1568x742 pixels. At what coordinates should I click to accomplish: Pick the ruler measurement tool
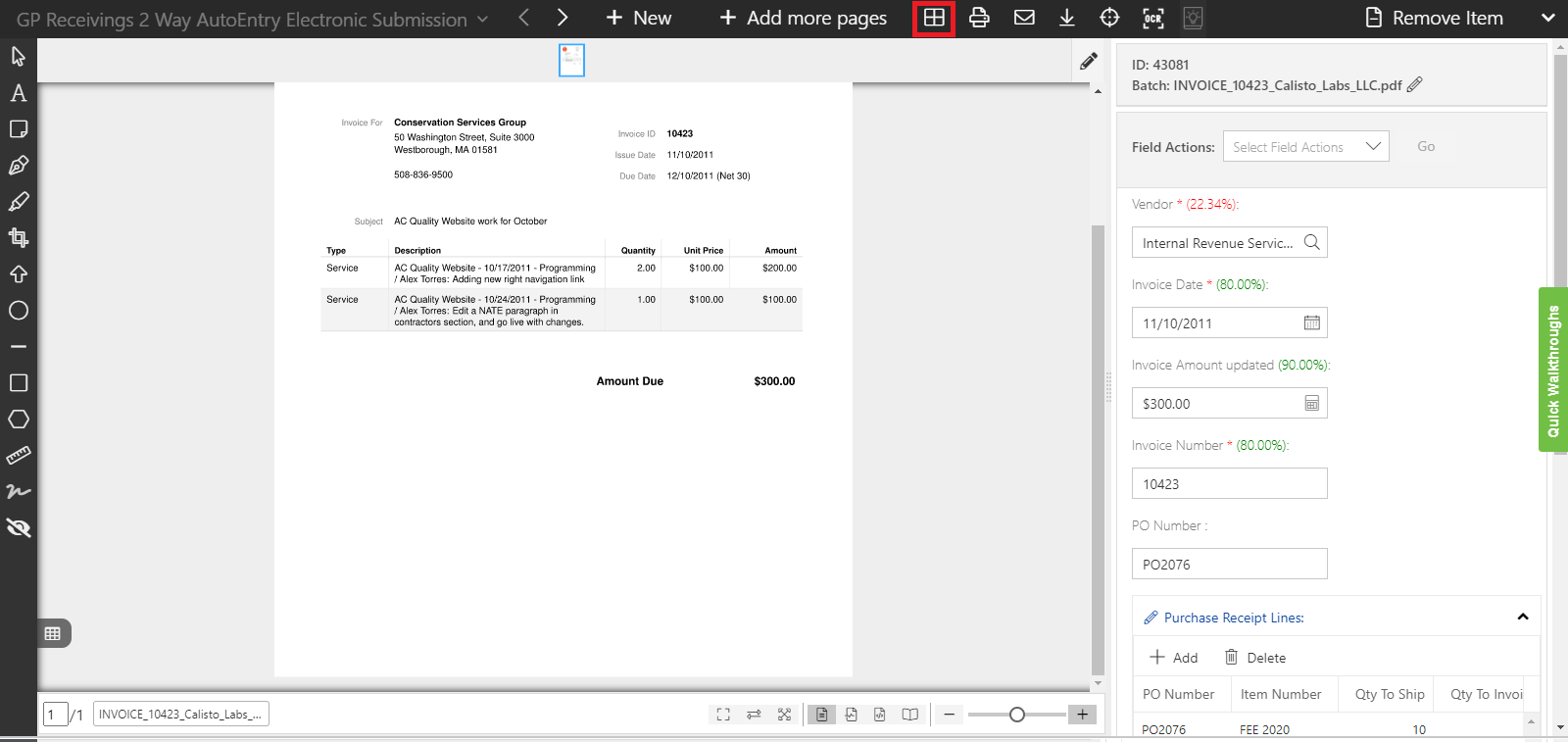point(19,456)
